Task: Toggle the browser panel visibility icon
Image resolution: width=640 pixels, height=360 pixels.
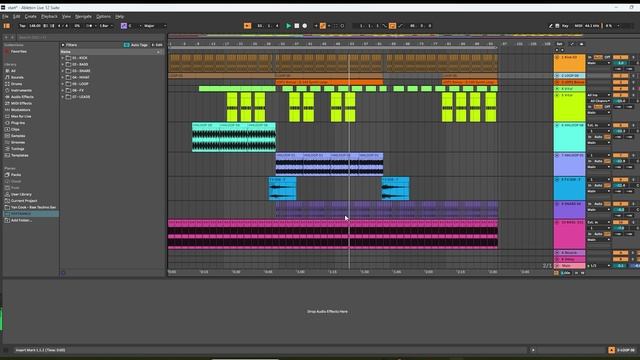Action: 7,26
